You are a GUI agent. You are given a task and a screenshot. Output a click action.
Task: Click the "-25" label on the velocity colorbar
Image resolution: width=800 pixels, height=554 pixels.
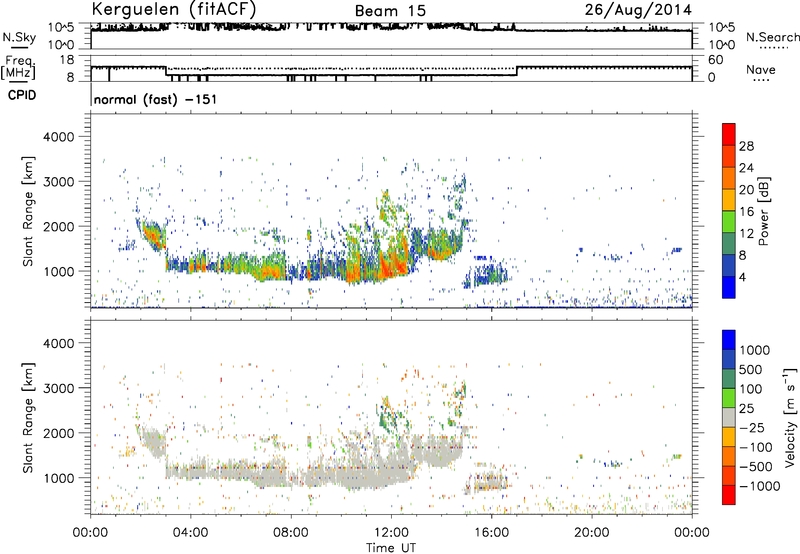tap(752, 427)
